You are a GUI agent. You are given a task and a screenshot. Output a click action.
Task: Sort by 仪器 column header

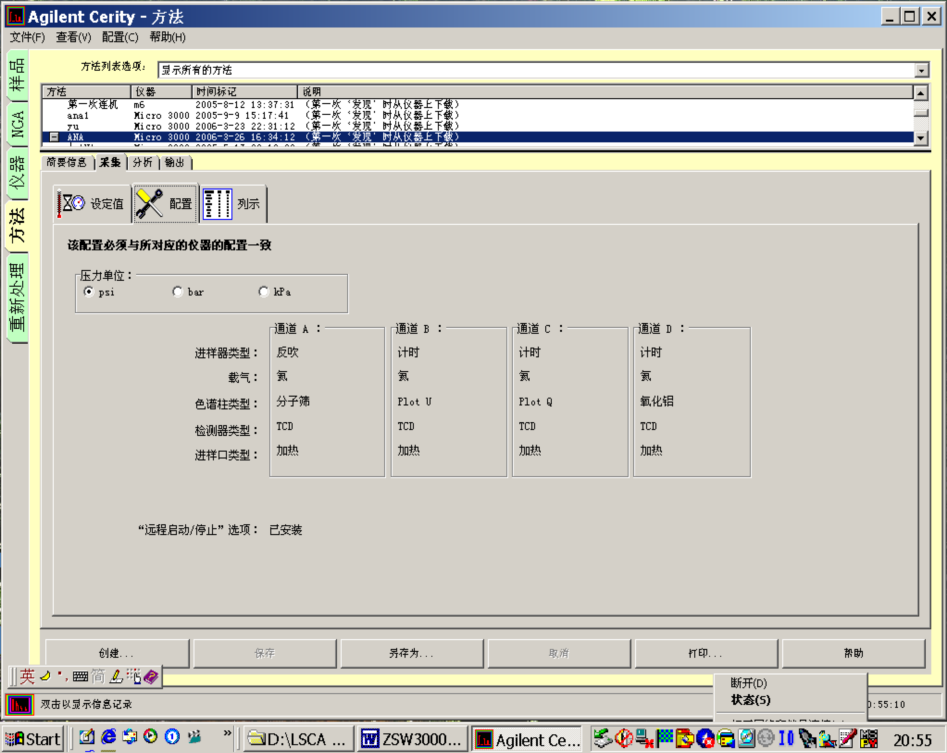click(x=161, y=92)
